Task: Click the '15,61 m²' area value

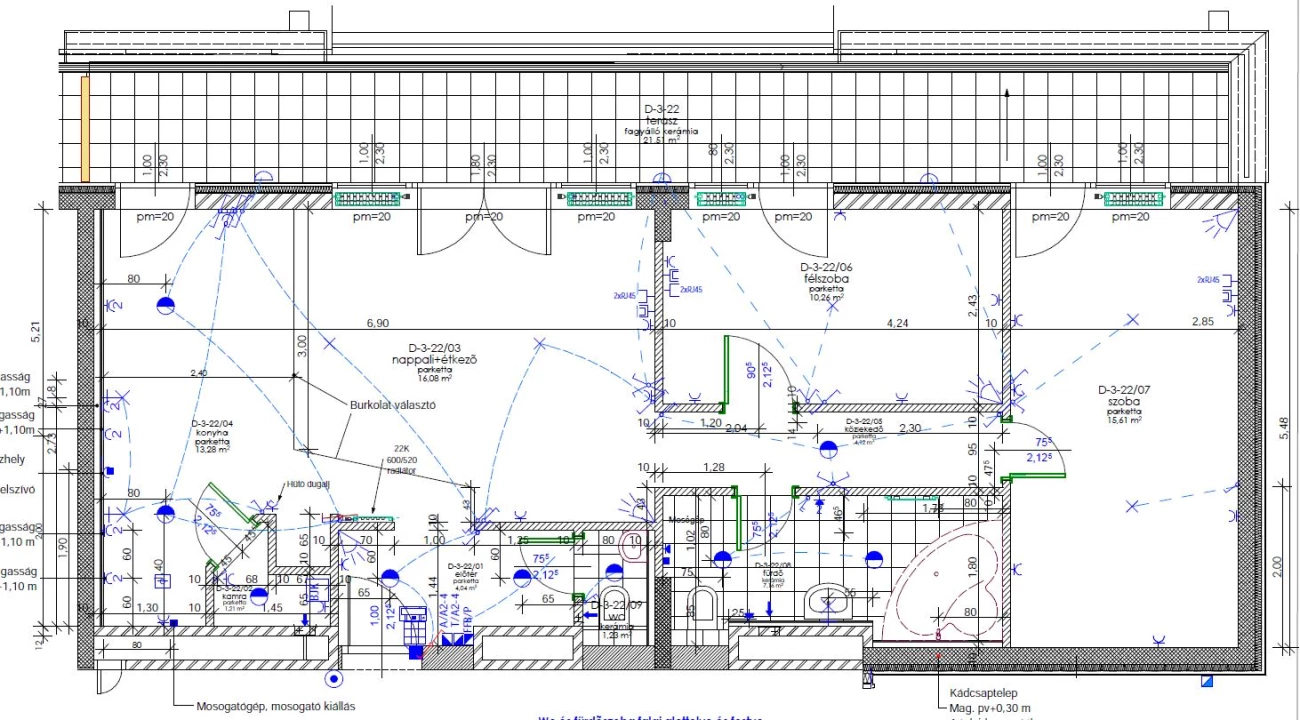Action: point(1125,421)
